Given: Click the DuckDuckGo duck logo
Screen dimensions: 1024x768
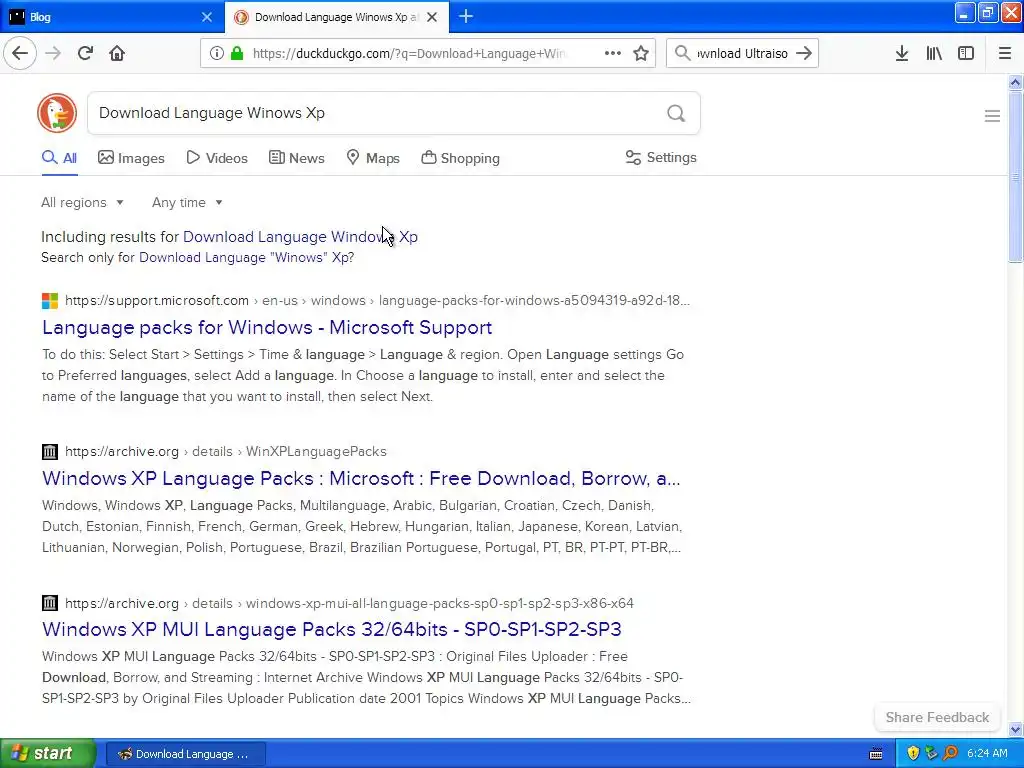Looking at the screenshot, I should point(57,113).
